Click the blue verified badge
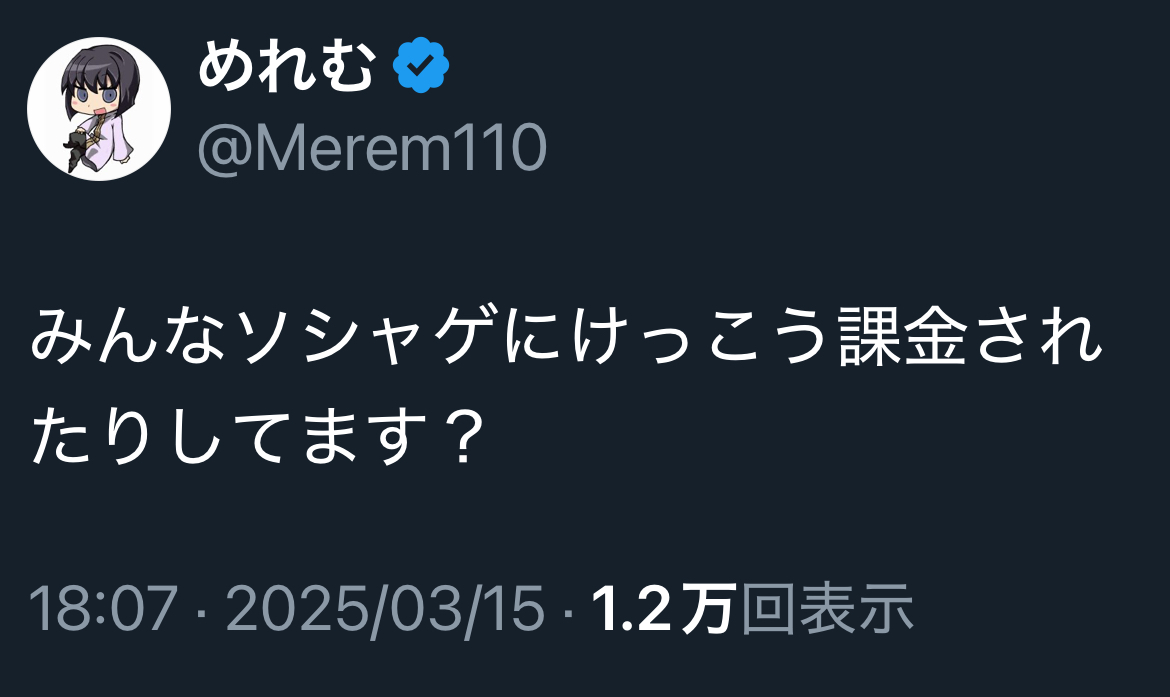The height and width of the screenshot is (697, 1170). point(421,67)
